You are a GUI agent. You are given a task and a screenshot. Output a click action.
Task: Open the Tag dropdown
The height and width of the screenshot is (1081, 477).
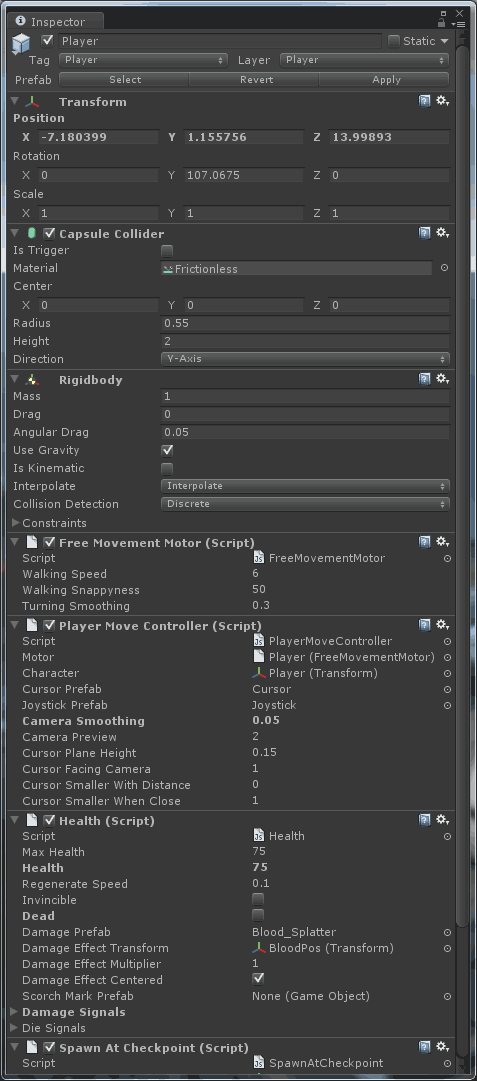click(x=143, y=60)
